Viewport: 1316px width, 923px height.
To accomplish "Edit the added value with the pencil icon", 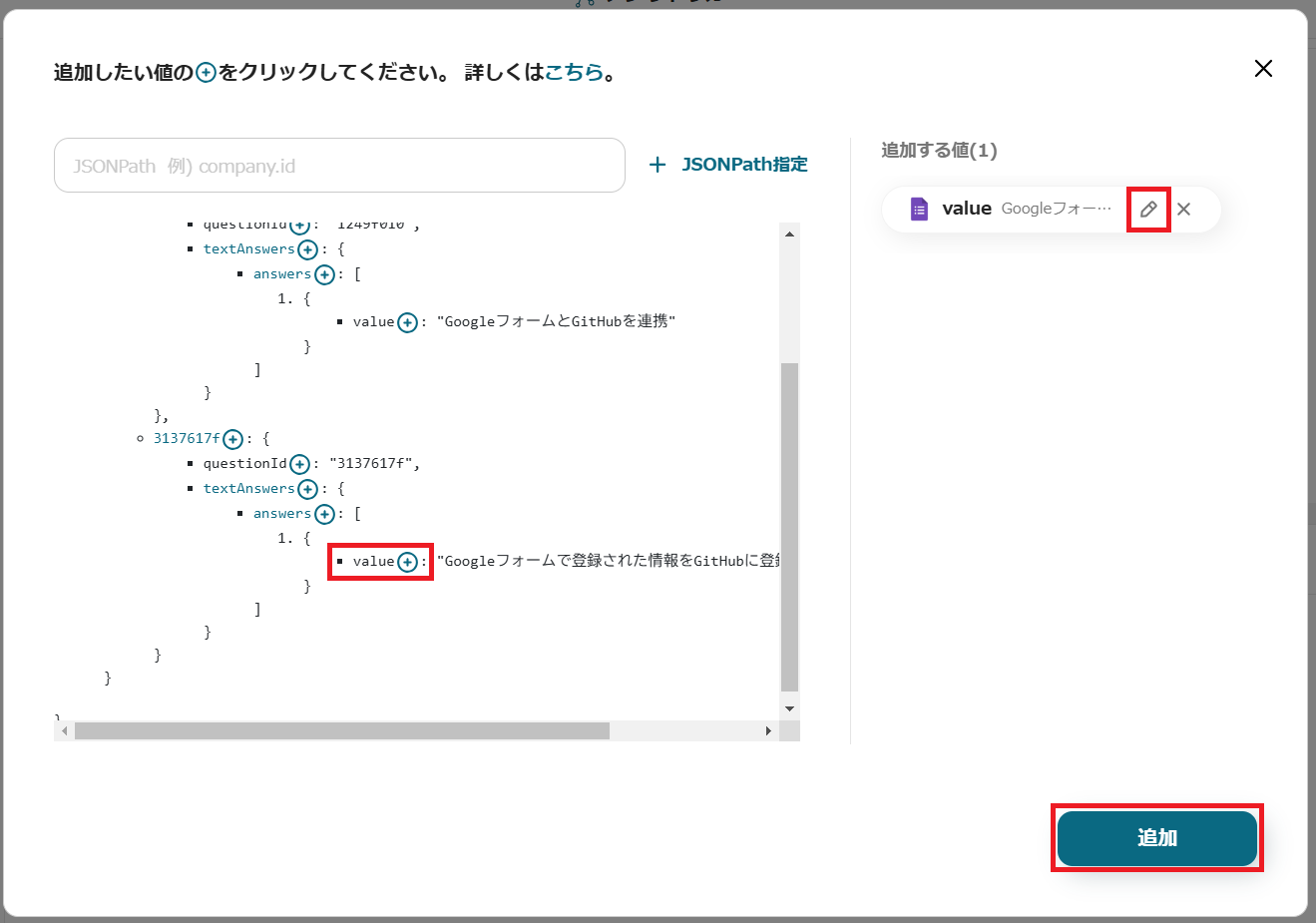I will point(1148,210).
